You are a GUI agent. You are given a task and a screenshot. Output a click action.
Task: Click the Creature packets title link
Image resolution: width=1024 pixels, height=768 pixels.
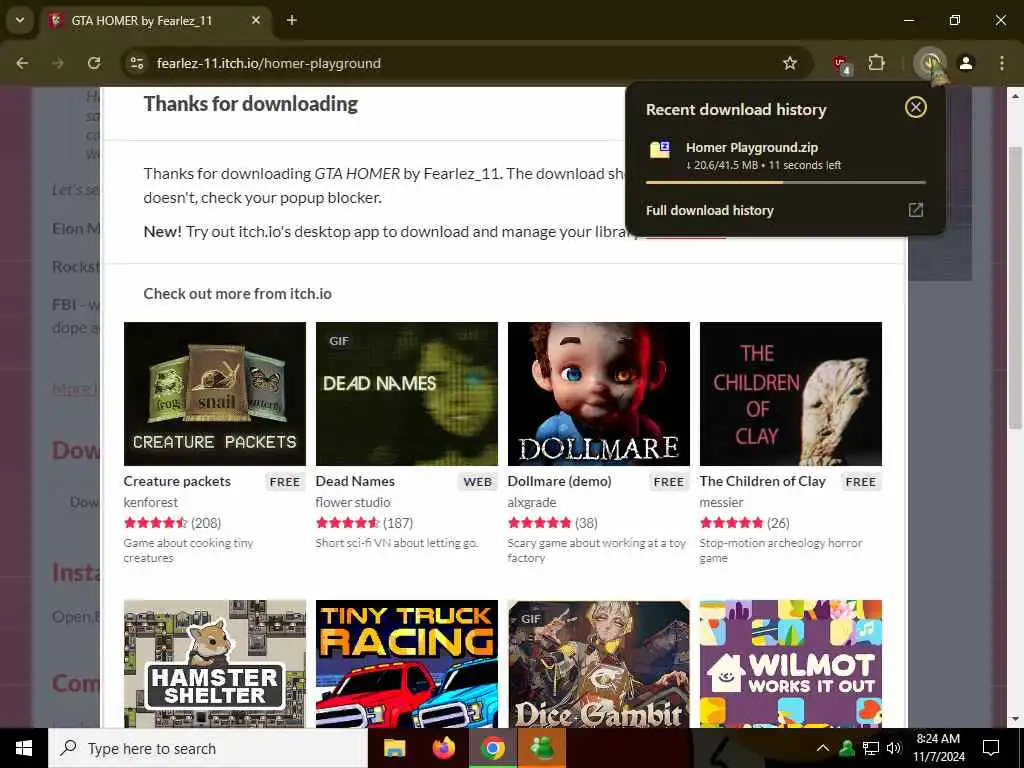[177, 481]
